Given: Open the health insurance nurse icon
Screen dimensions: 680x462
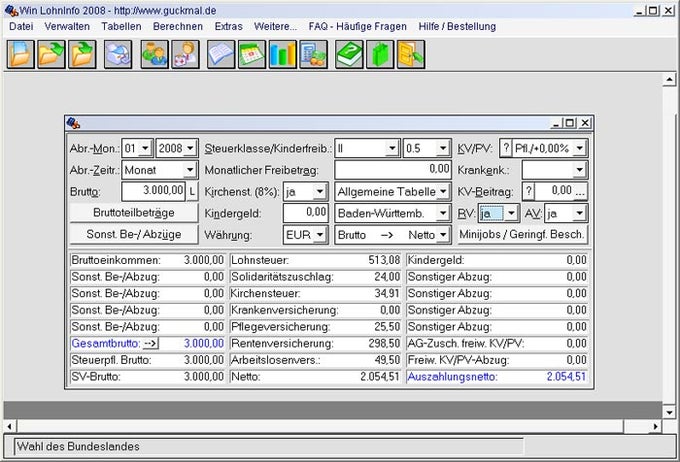Looking at the screenshot, I should (x=185, y=54).
